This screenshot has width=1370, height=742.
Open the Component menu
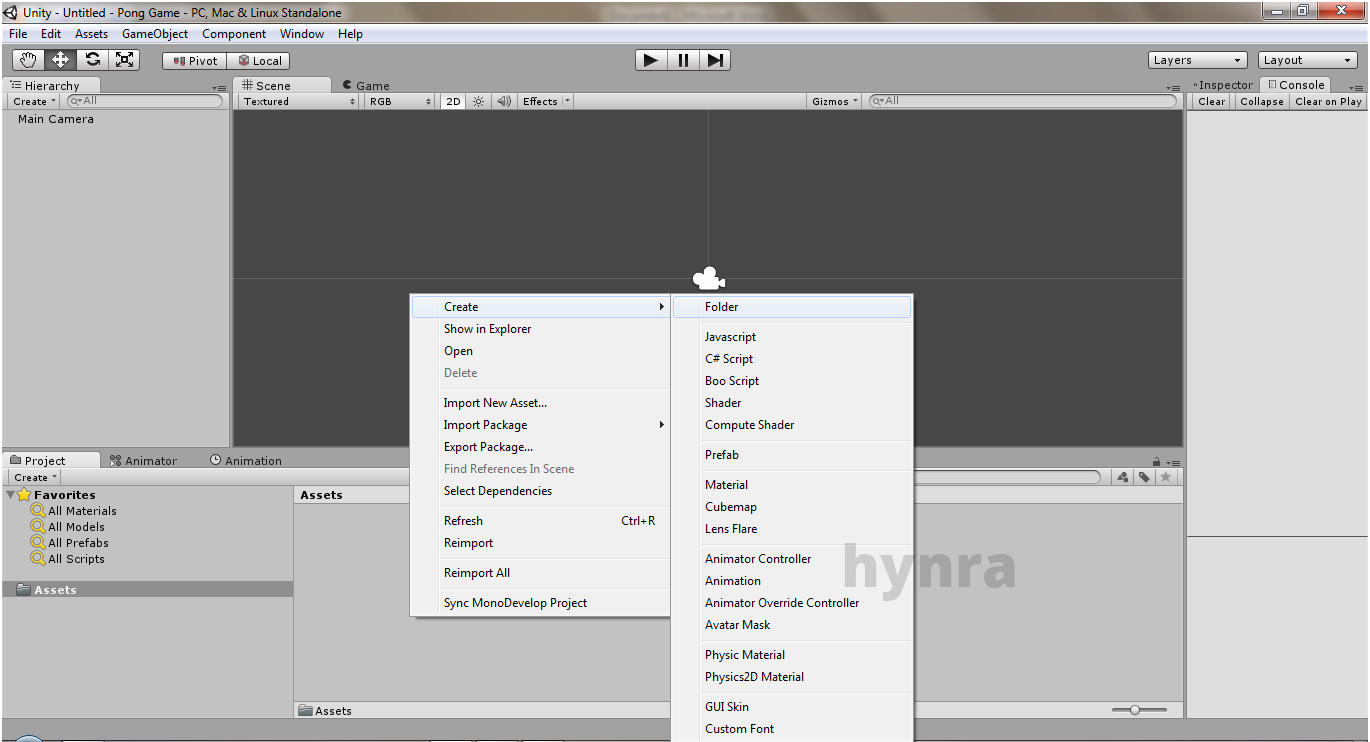click(x=234, y=33)
